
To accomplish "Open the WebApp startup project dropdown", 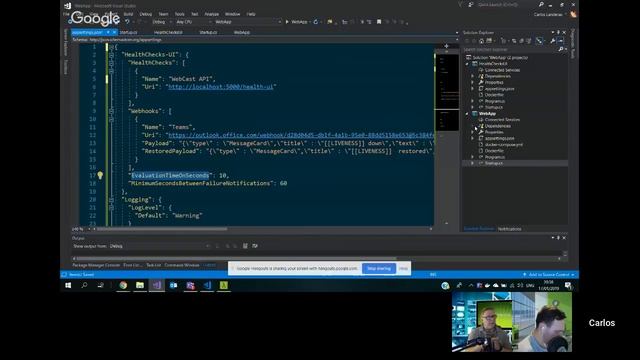I will point(248,22).
